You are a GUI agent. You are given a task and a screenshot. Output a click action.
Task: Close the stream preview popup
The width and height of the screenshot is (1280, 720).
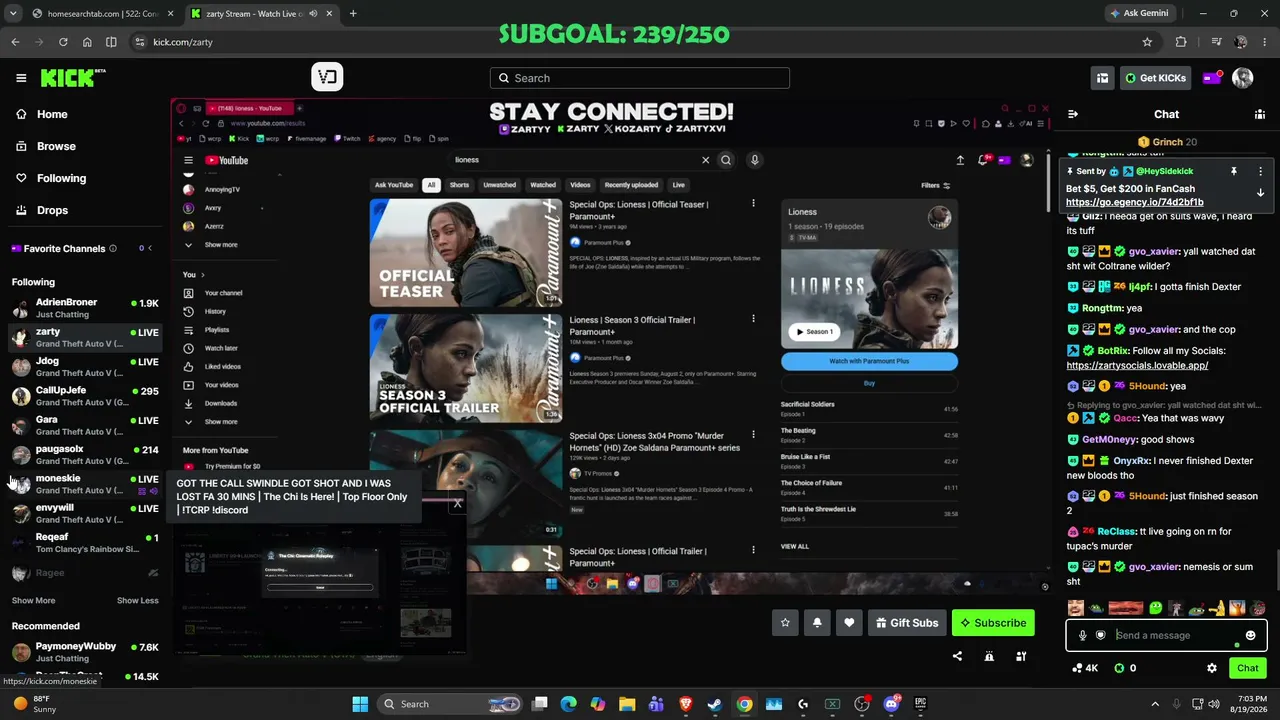(457, 503)
